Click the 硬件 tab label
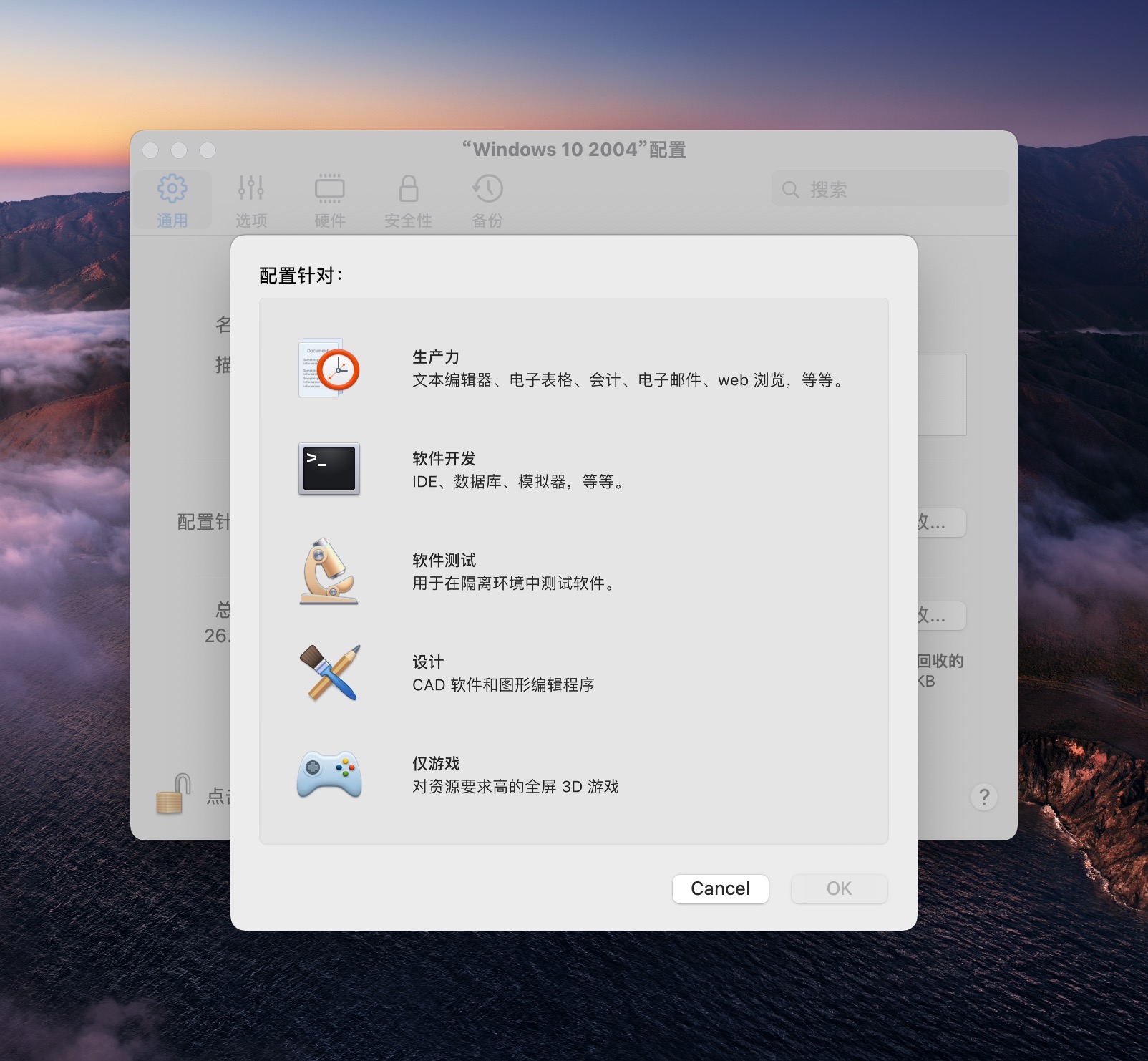The image size is (1148, 1061). tap(330, 221)
